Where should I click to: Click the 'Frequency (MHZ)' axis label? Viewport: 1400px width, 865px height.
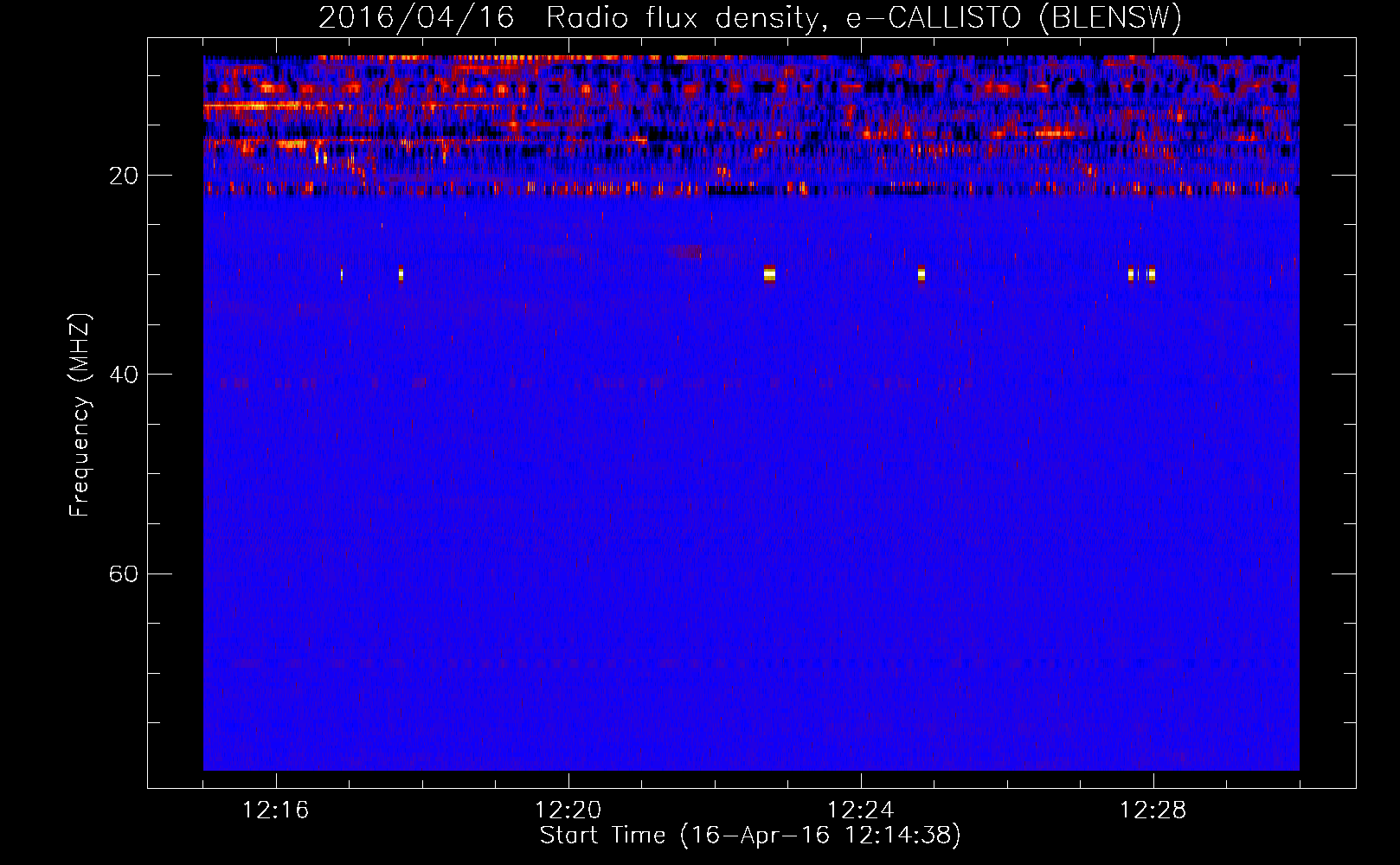coord(79,415)
